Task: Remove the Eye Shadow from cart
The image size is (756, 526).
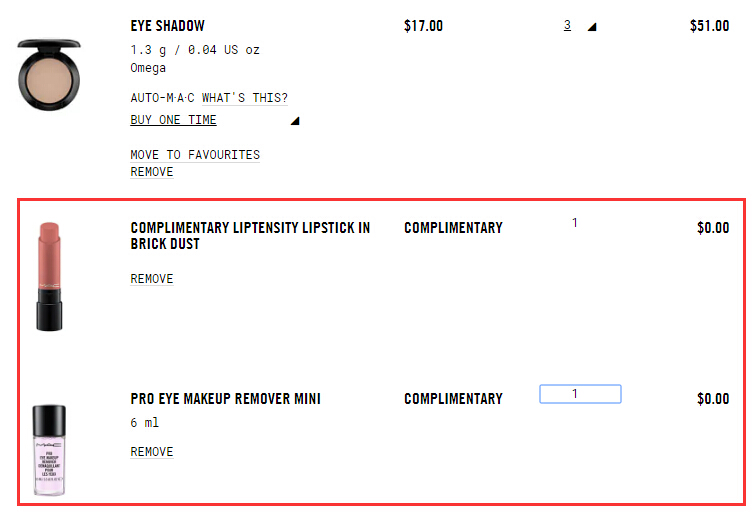Action: pos(152,172)
